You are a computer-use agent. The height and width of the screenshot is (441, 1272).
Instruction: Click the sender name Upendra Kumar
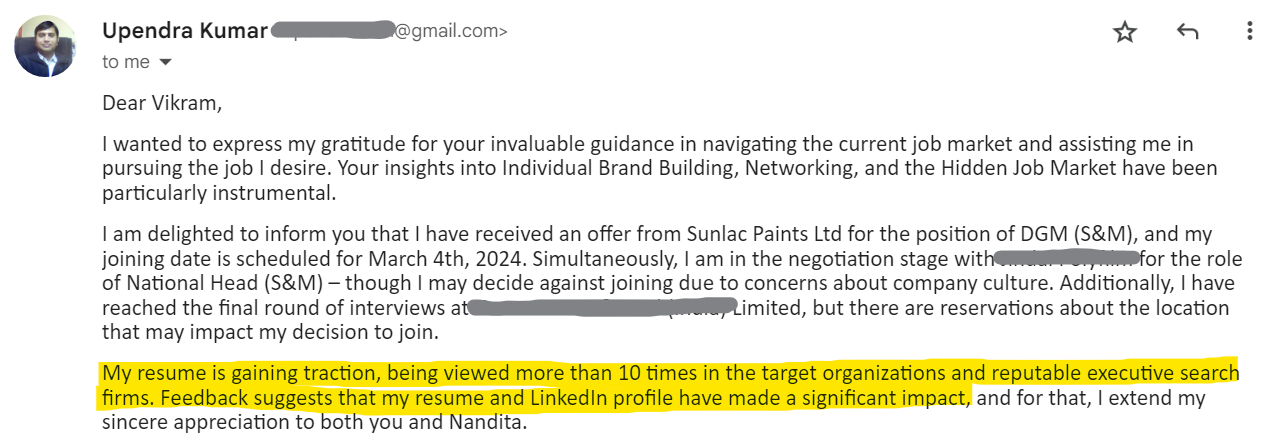pyautogui.click(x=185, y=31)
